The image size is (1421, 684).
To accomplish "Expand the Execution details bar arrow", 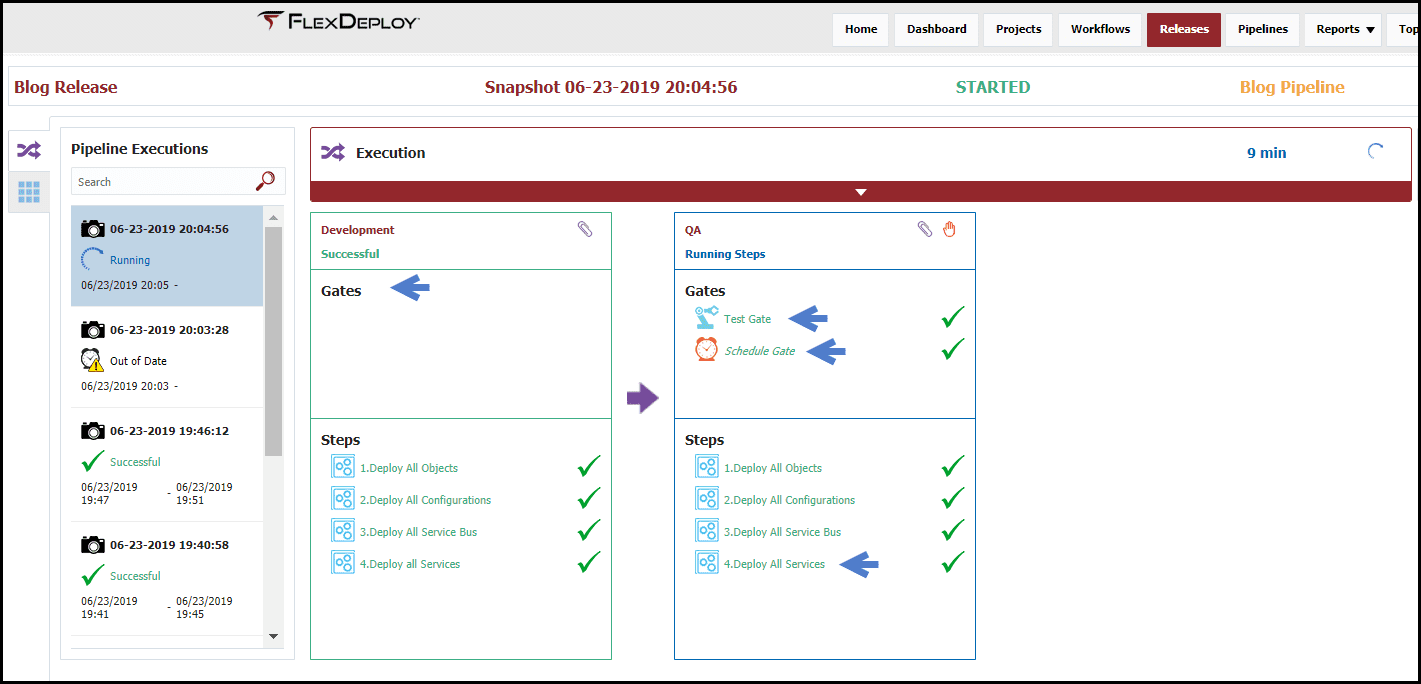I will click(861, 192).
